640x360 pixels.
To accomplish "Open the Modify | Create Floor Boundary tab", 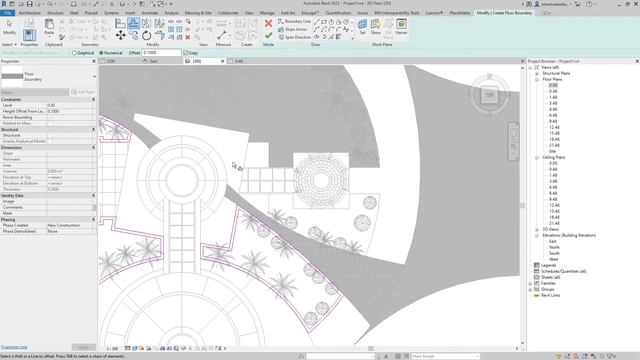I will click(x=504, y=13).
